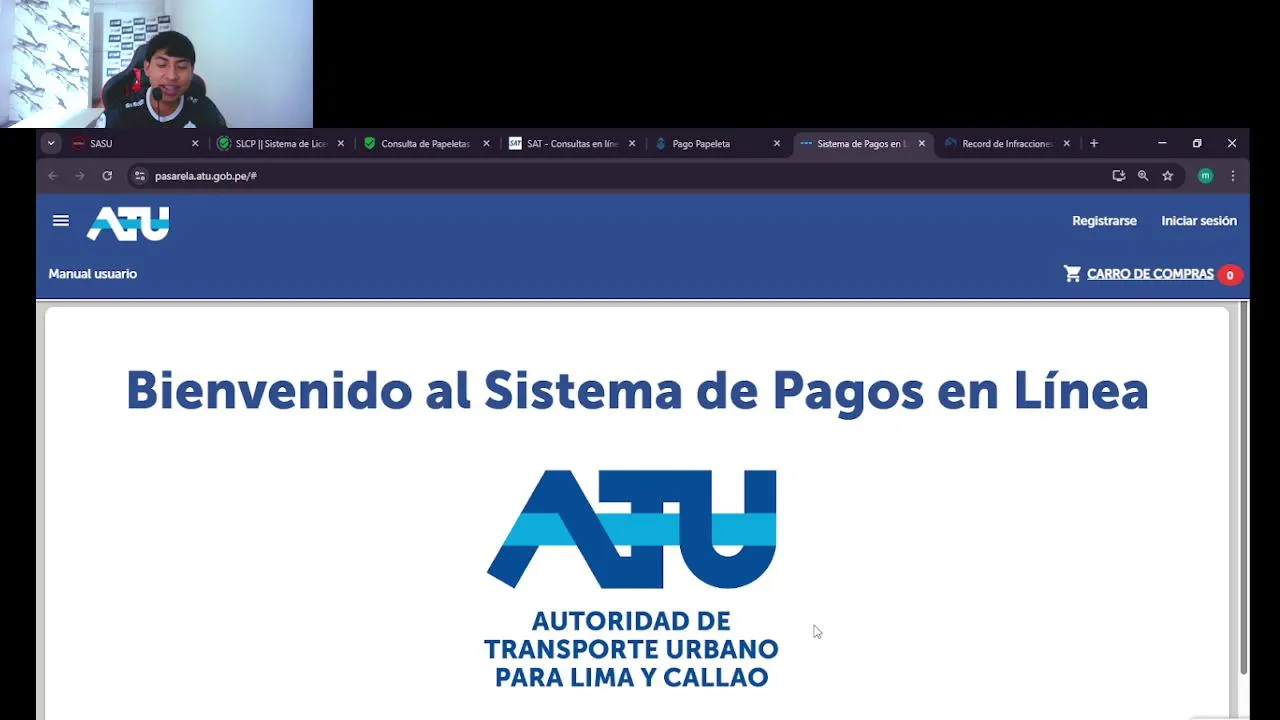Image resolution: width=1280 pixels, height=720 pixels.
Task: Go back with browser back arrow
Action: pyautogui.click(x=53, y=176)
